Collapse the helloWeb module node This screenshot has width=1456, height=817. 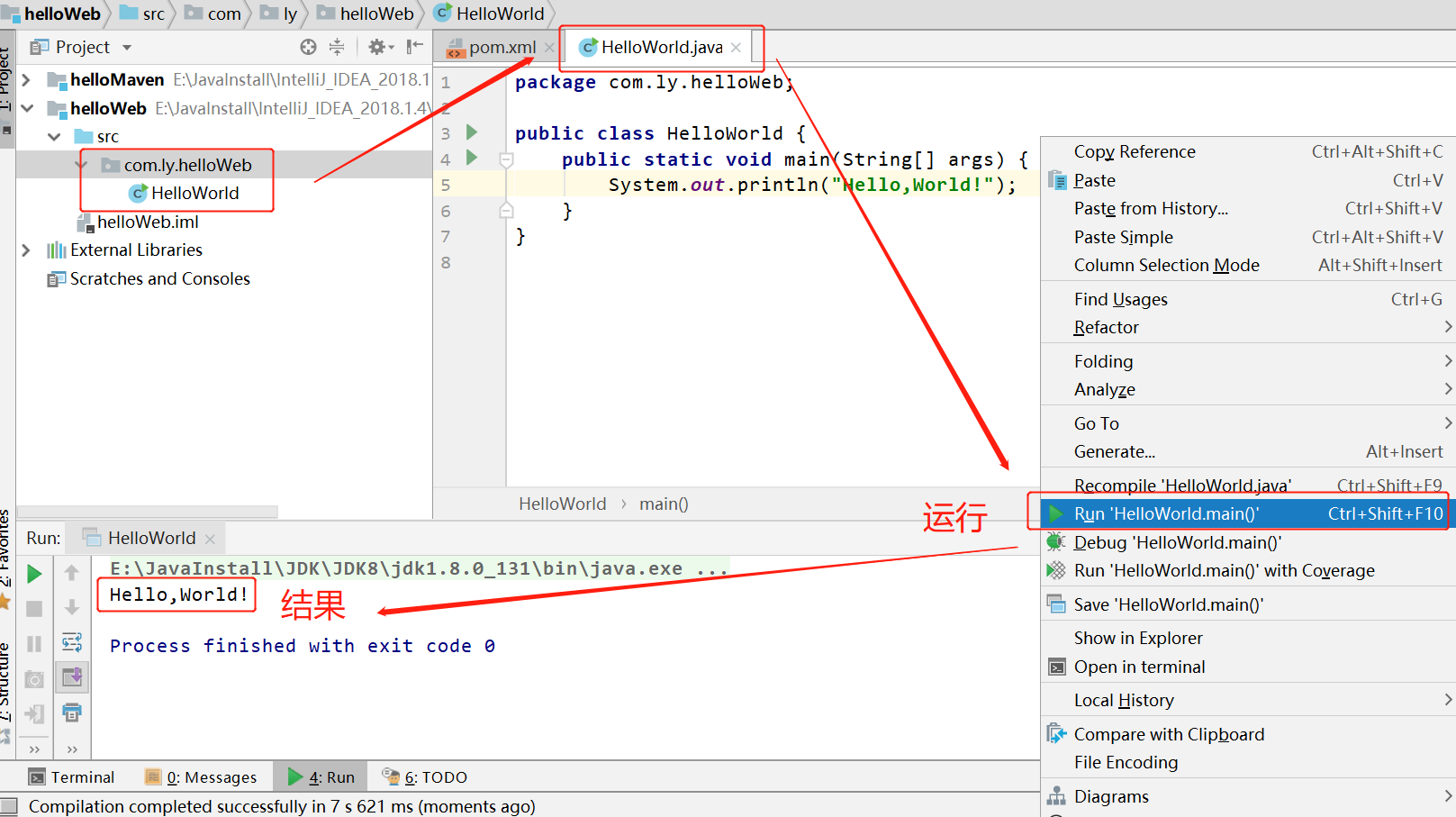point(27,108)
